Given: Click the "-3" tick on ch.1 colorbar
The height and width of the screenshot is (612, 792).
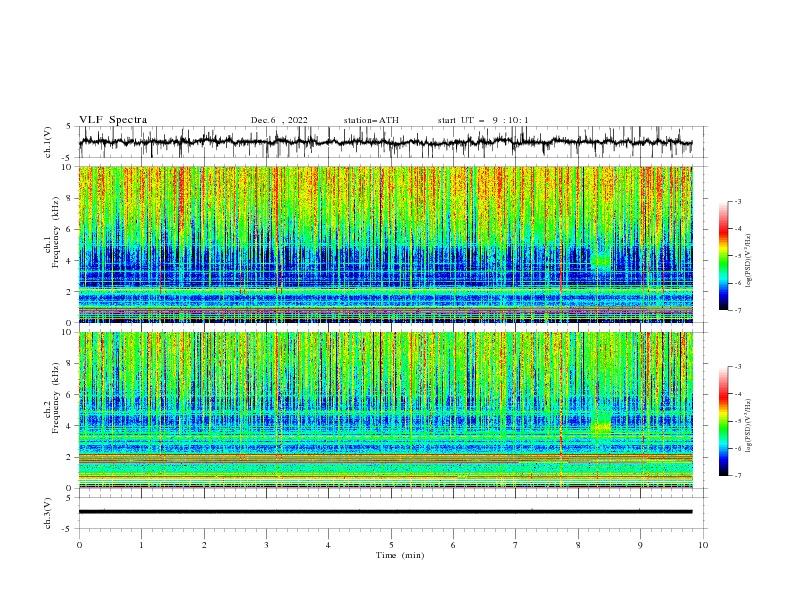Looking at the screenshot, I should pos(737,201).
